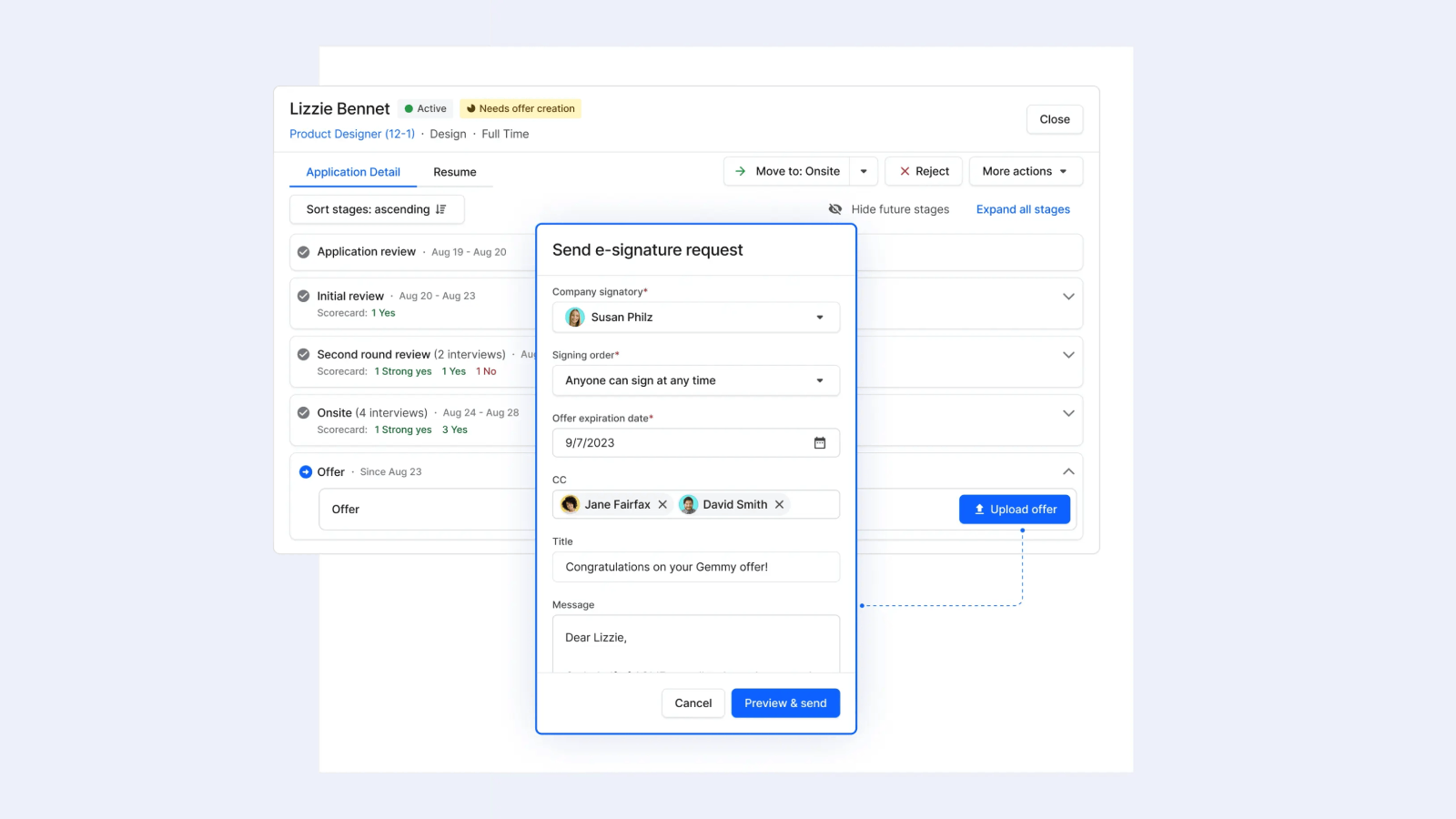Expand the Initial review stage details

tap(1068, 297)
